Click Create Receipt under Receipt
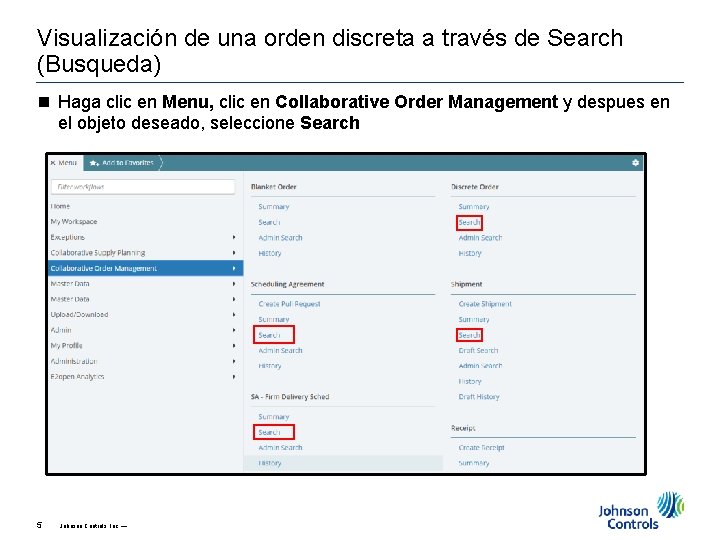Image resolution: width=720 pixels, height=540 pixels. click(481, 447)
